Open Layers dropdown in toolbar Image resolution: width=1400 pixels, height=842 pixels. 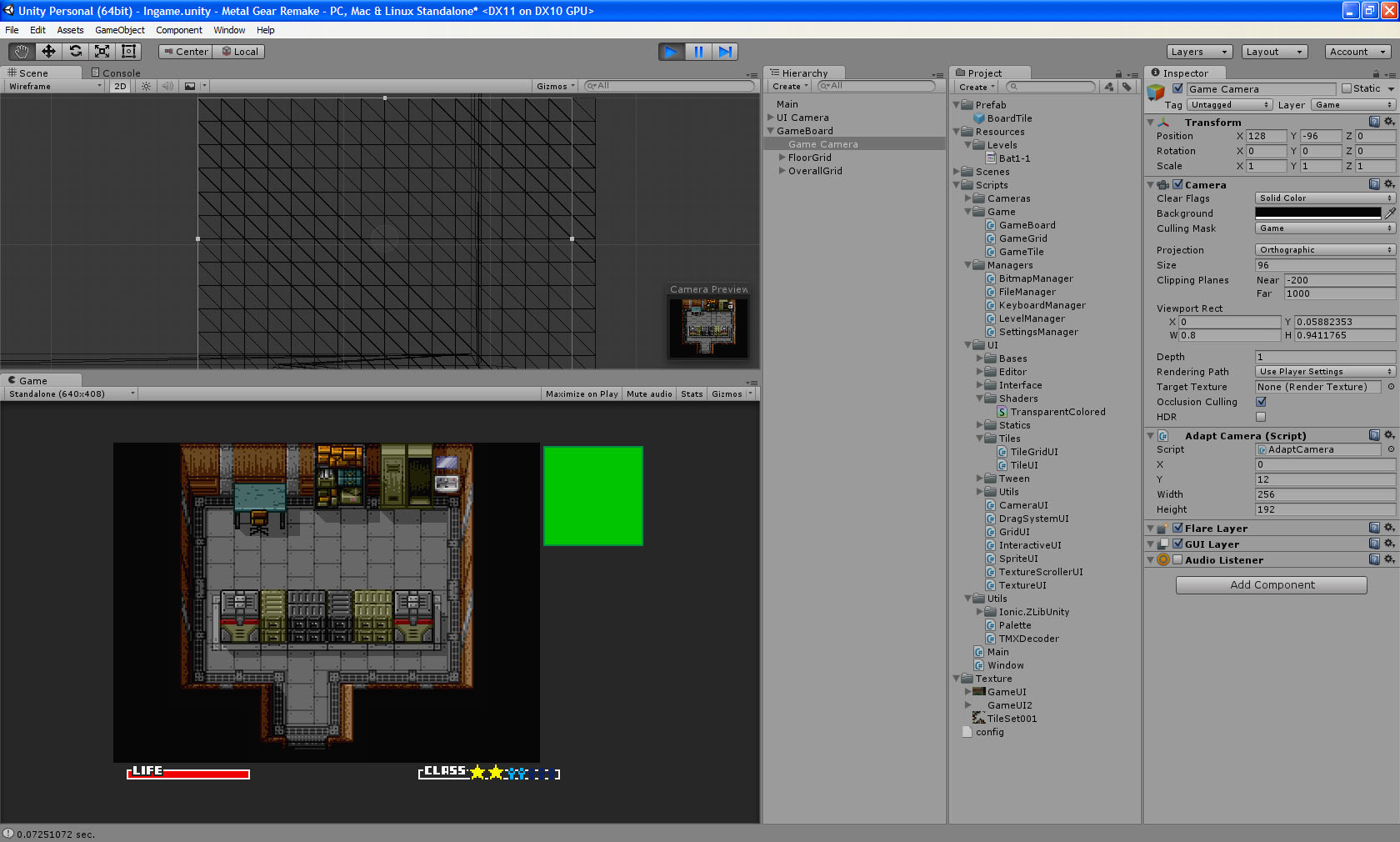(x=1199, y=52)
